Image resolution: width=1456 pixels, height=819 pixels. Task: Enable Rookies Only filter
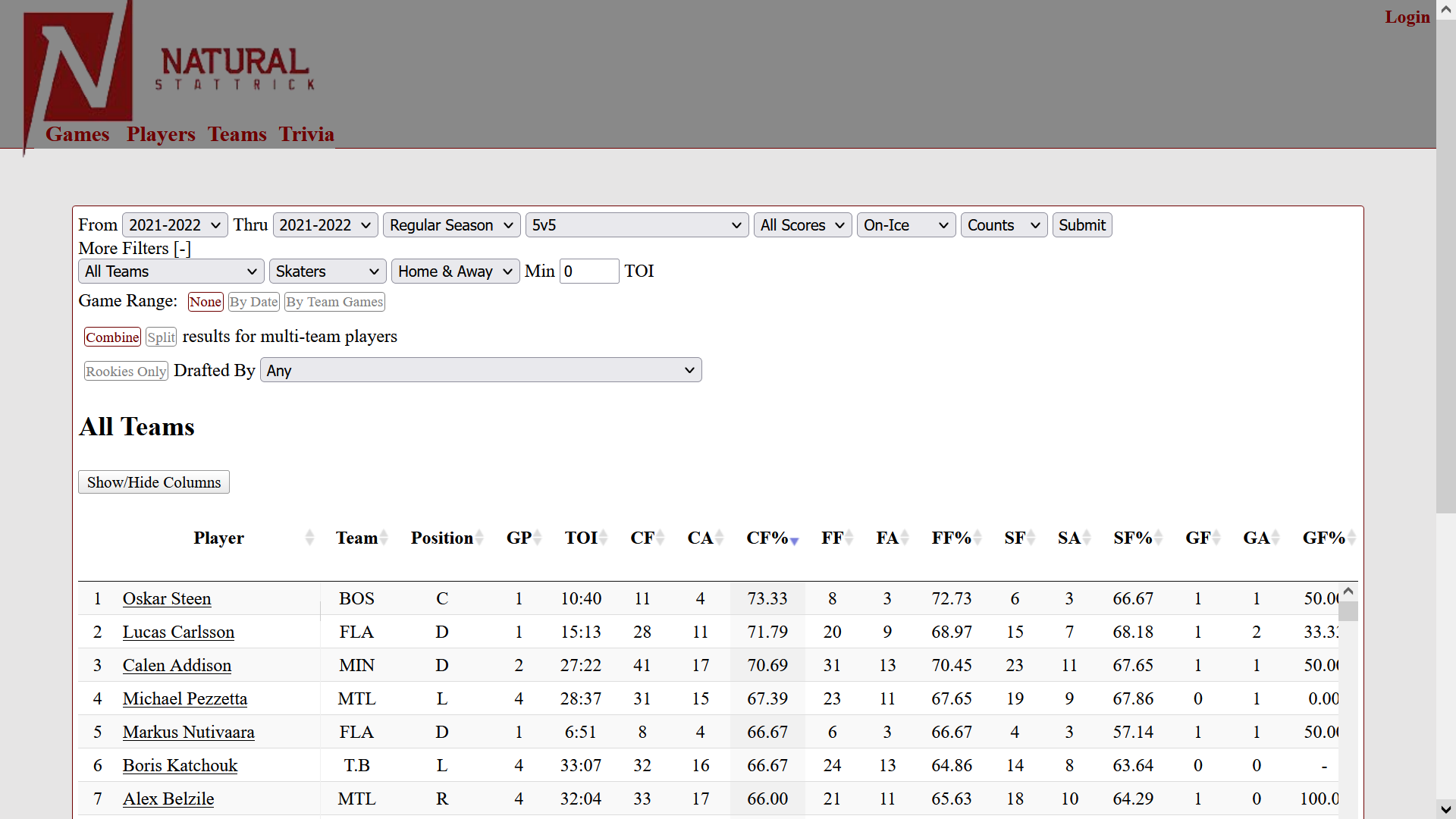[125, 370]
